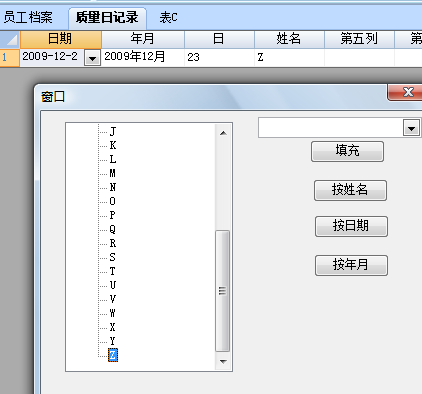The image size is (422, 394).
Task: Click the 日期 column header
Action: point(61,39)
